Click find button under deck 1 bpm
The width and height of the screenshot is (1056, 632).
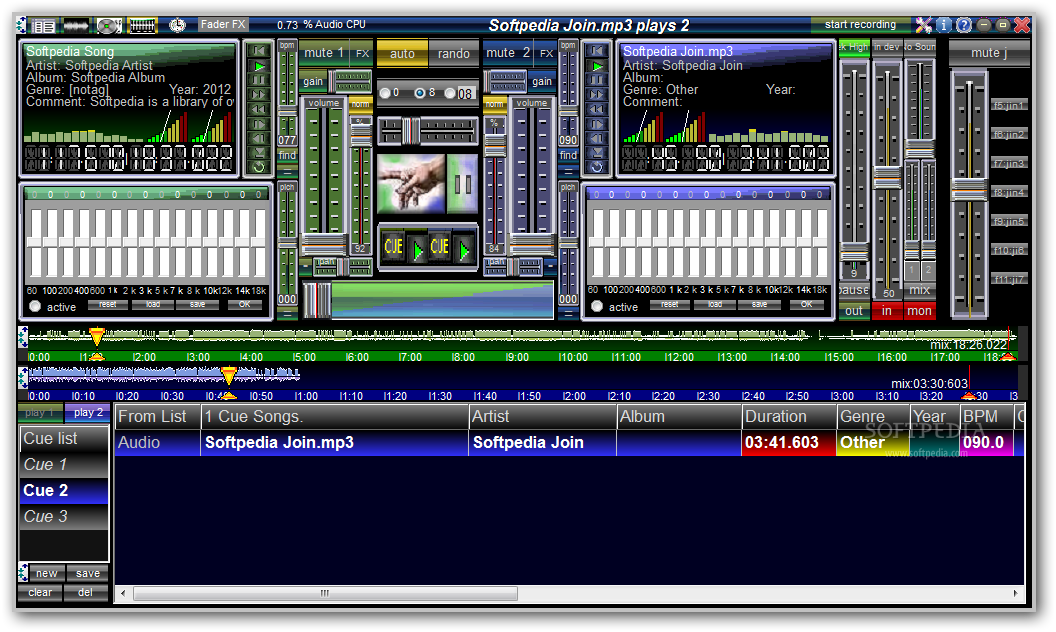pyautogui.click(x=287, y=155)
